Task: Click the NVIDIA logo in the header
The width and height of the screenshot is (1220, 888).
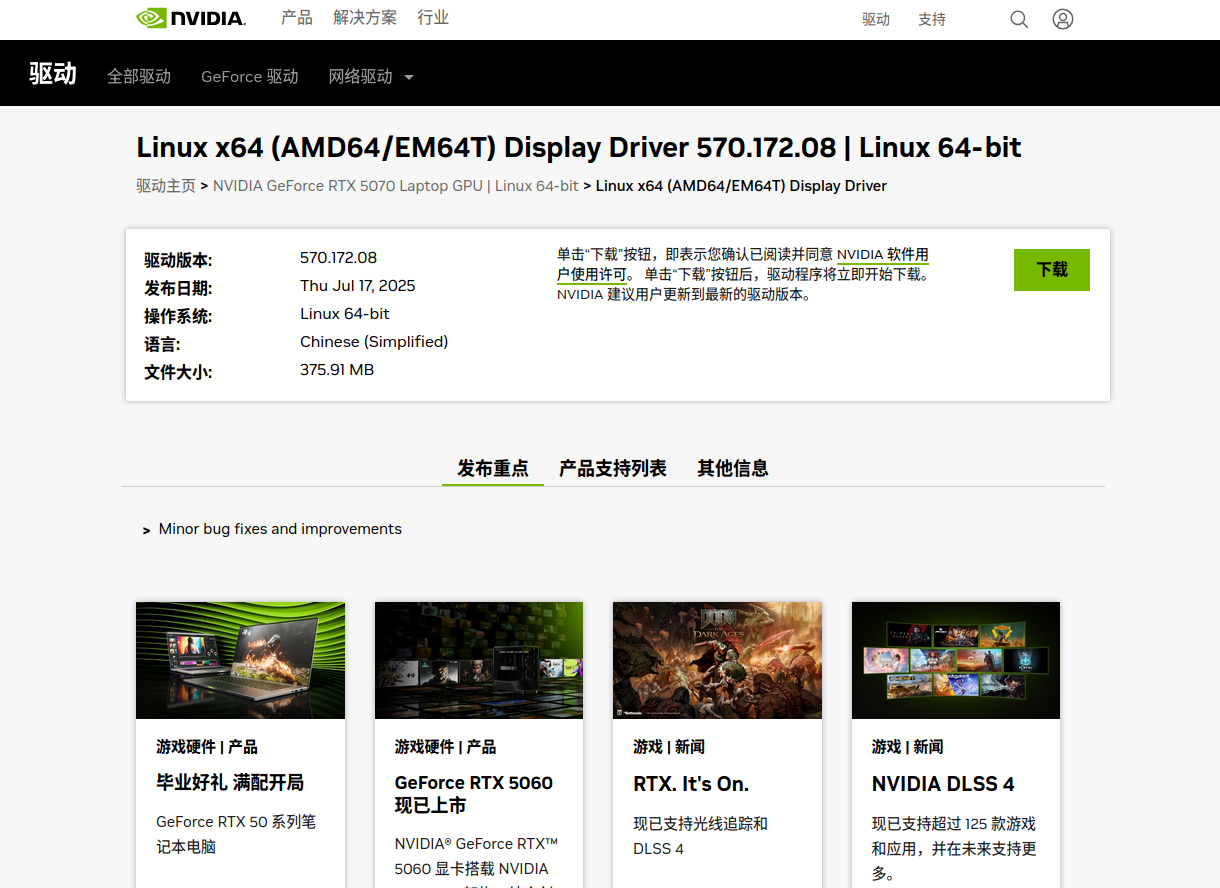Action: click(190, 17)
